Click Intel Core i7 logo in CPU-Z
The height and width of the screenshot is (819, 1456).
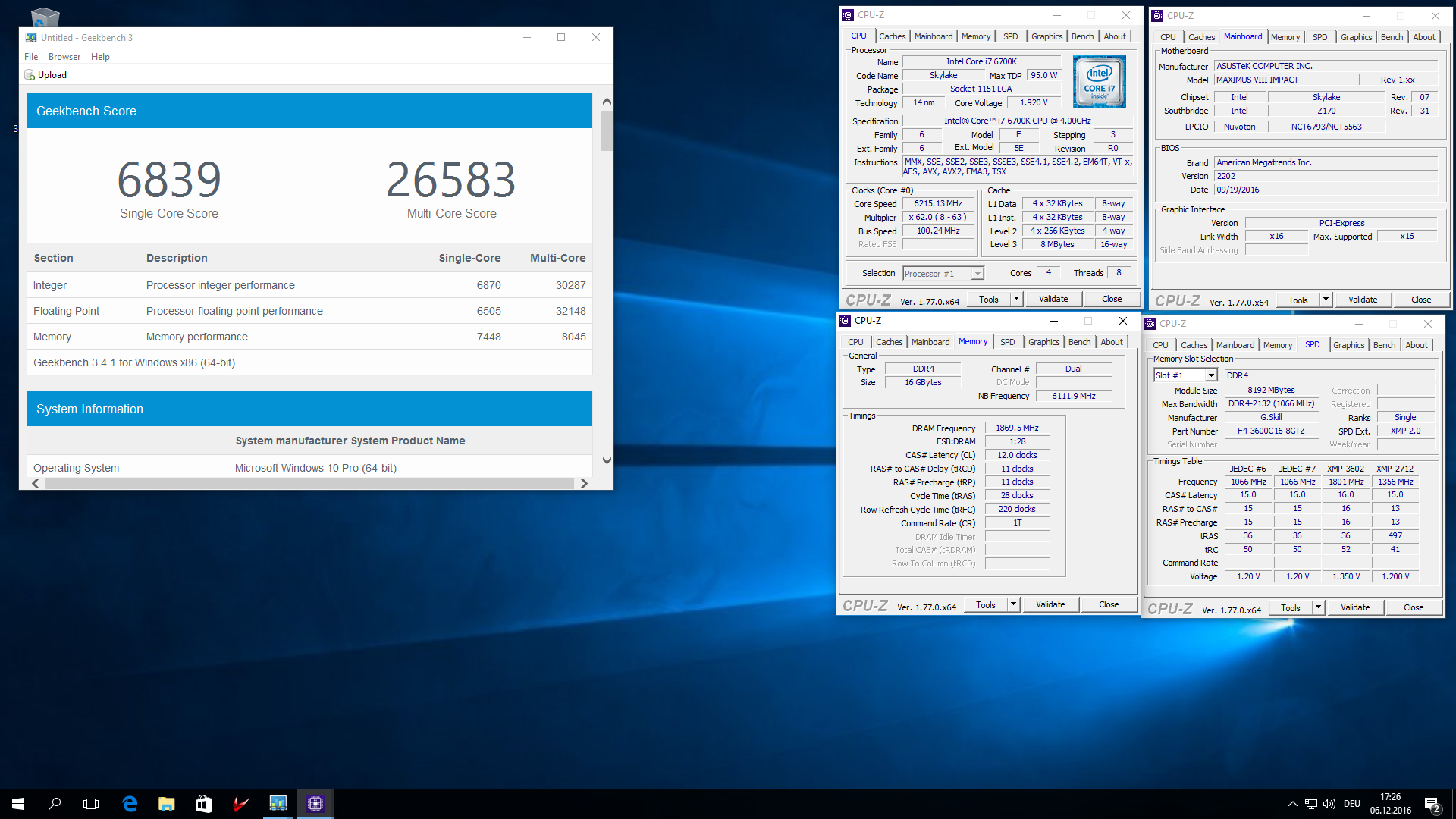click(x=1099, y=82)
